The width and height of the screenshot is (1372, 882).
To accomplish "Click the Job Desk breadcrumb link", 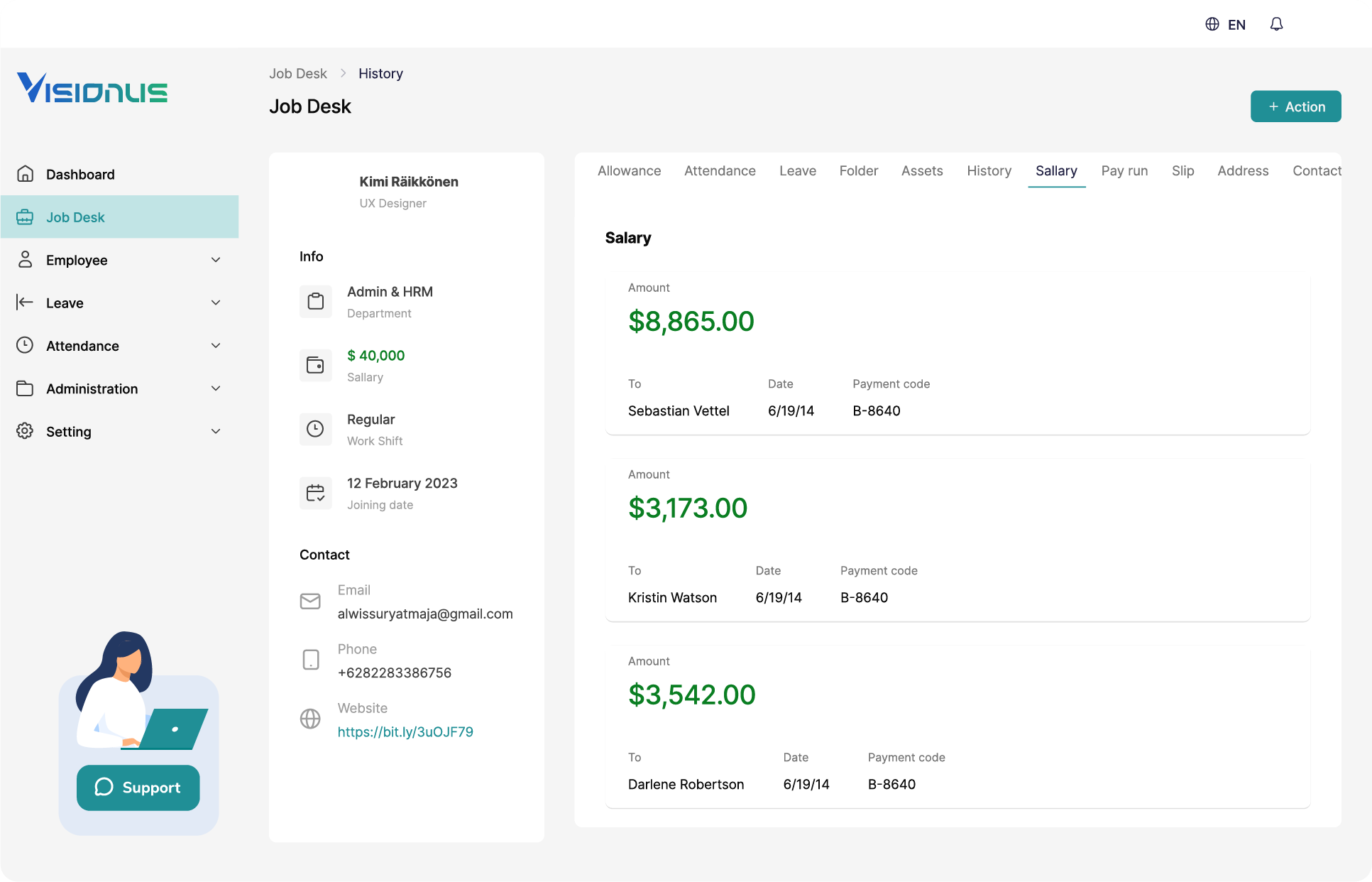I will pos(297,73).
